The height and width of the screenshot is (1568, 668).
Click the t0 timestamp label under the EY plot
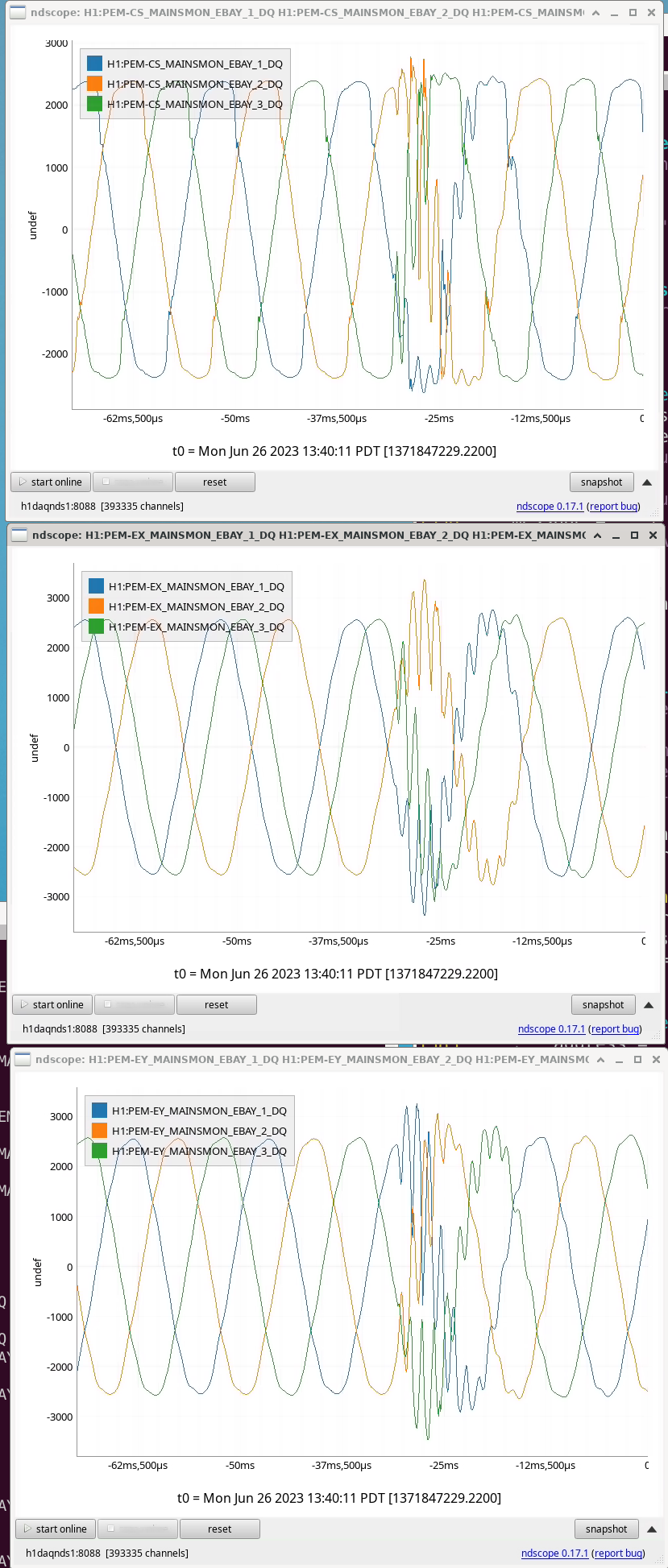pyautogui.click(x=338, y=1498)
